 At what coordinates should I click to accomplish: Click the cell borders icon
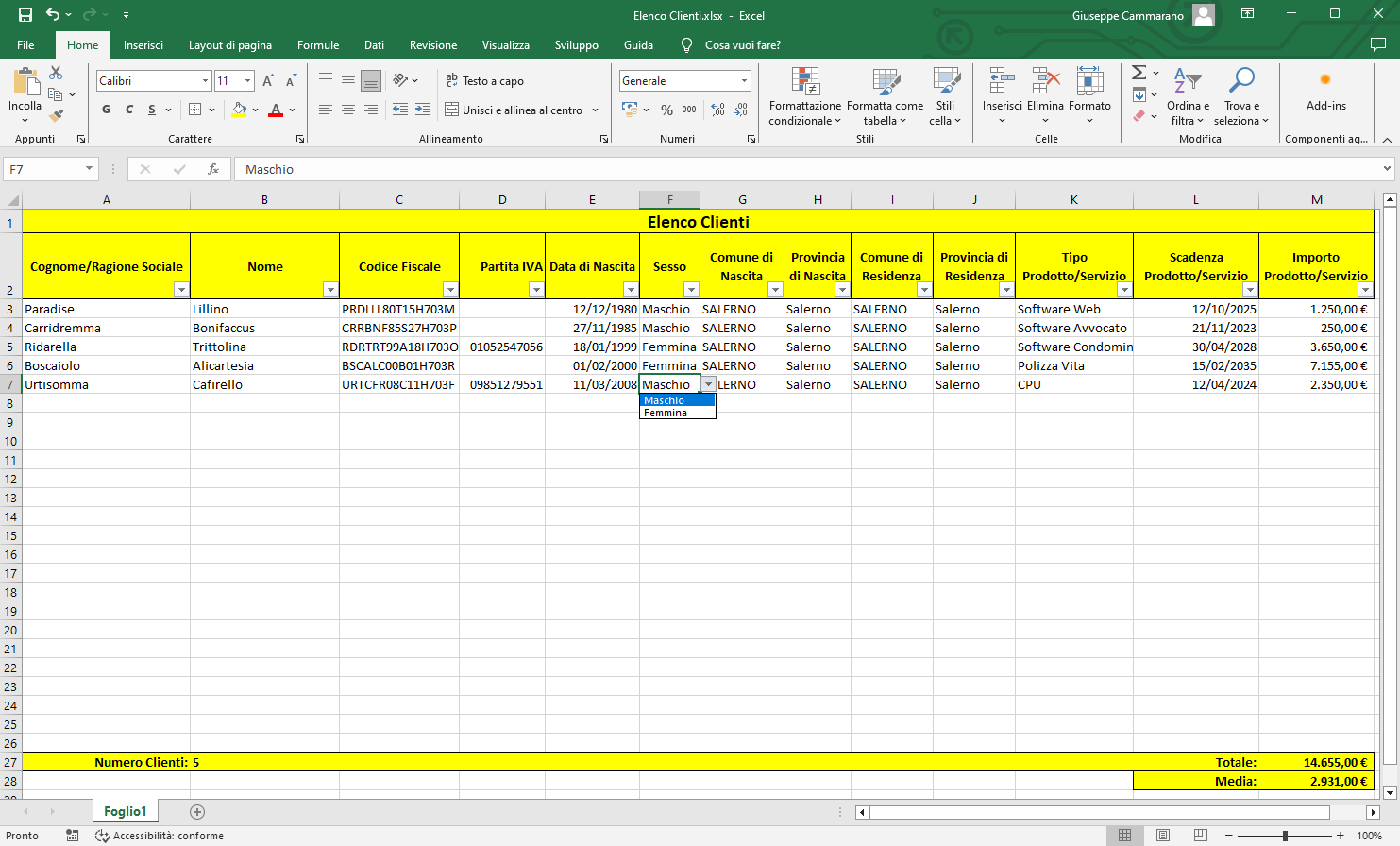pos(194,110)
